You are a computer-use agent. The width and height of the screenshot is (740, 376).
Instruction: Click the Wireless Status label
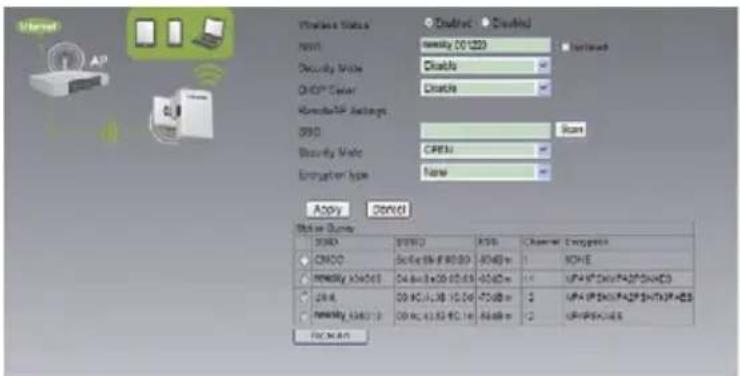334,25
